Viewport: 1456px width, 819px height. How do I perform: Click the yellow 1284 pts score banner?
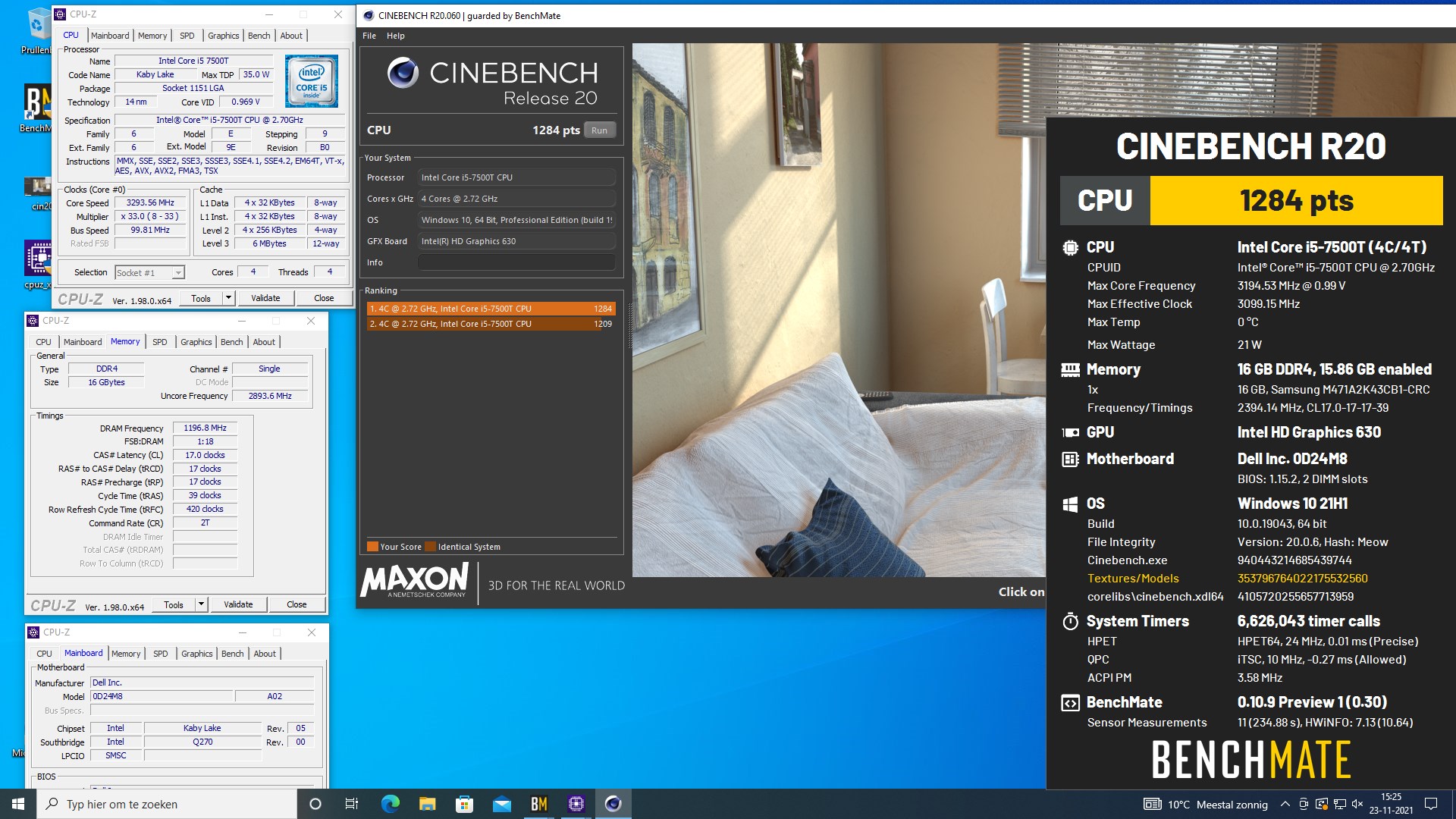pyautogui.click(x=1296, y=201)
